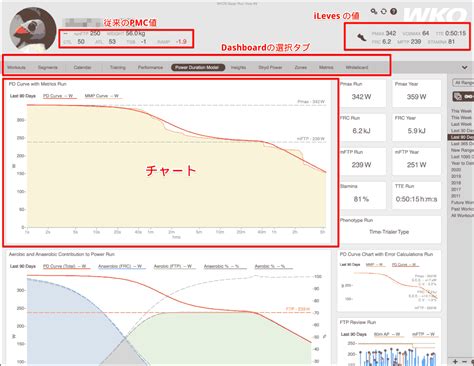The width and height of the screenshot is (474, 366).
Task: Select the Power Duration Model tab
Action: [198, 68]
